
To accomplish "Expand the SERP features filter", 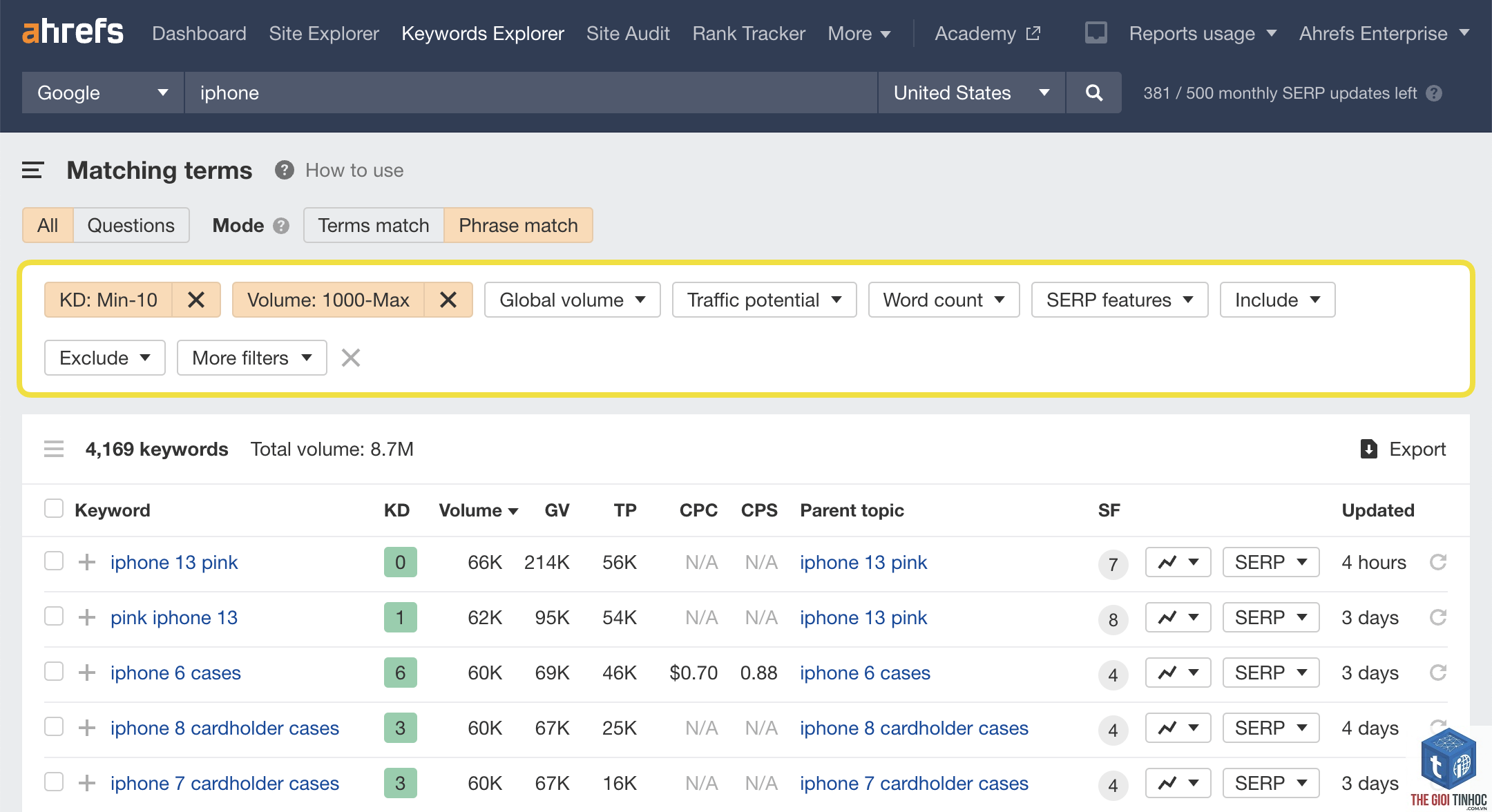I will [x=1120, y=300].
